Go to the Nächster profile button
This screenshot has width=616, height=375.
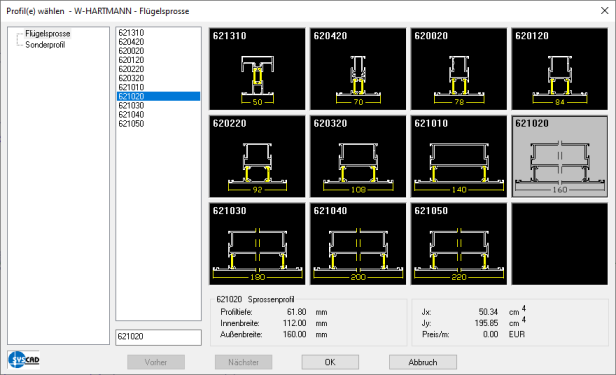pyautogui.click(x=244, y=362)
